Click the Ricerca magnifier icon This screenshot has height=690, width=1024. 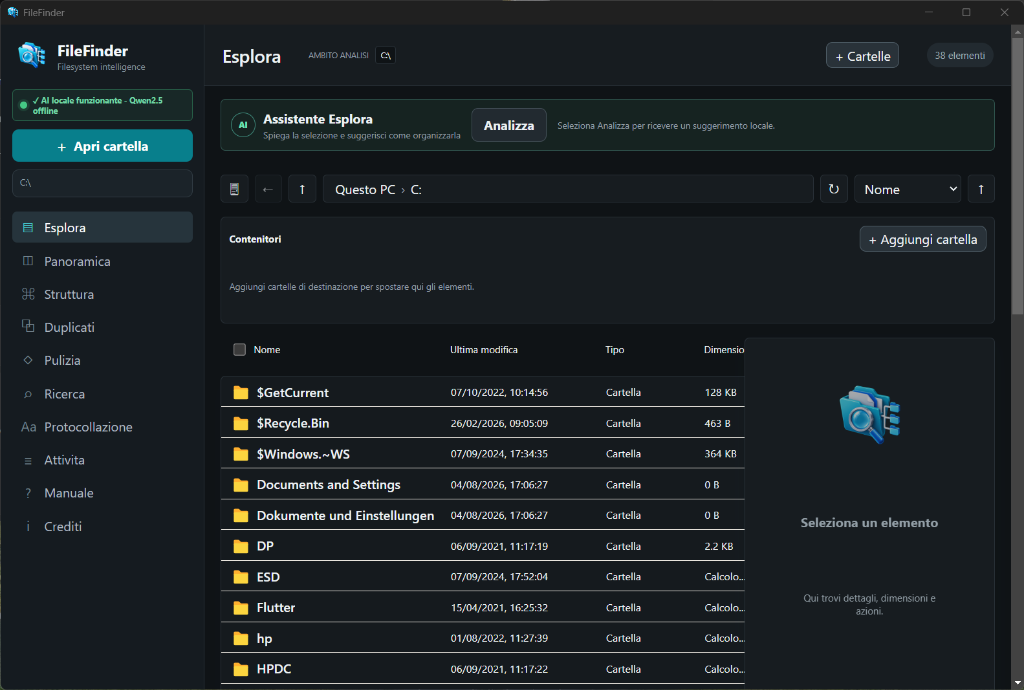pos(28,394)
